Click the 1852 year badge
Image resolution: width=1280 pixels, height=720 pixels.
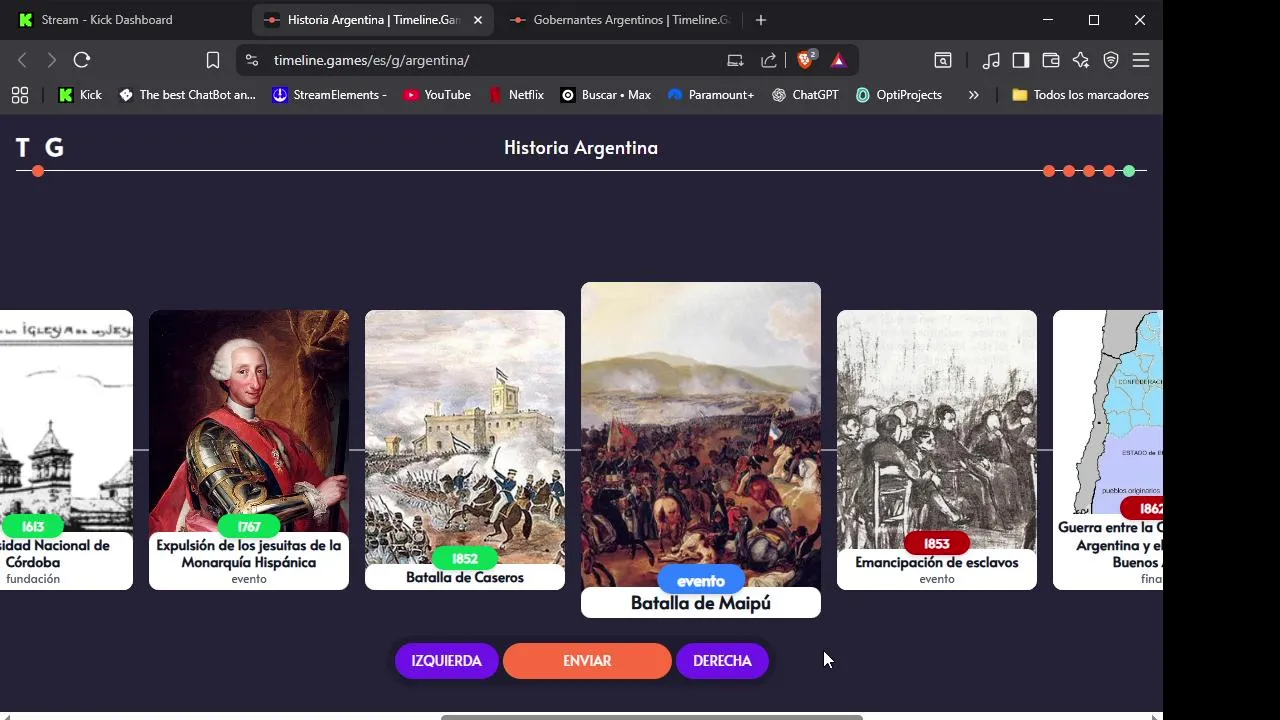click(465, 559)
